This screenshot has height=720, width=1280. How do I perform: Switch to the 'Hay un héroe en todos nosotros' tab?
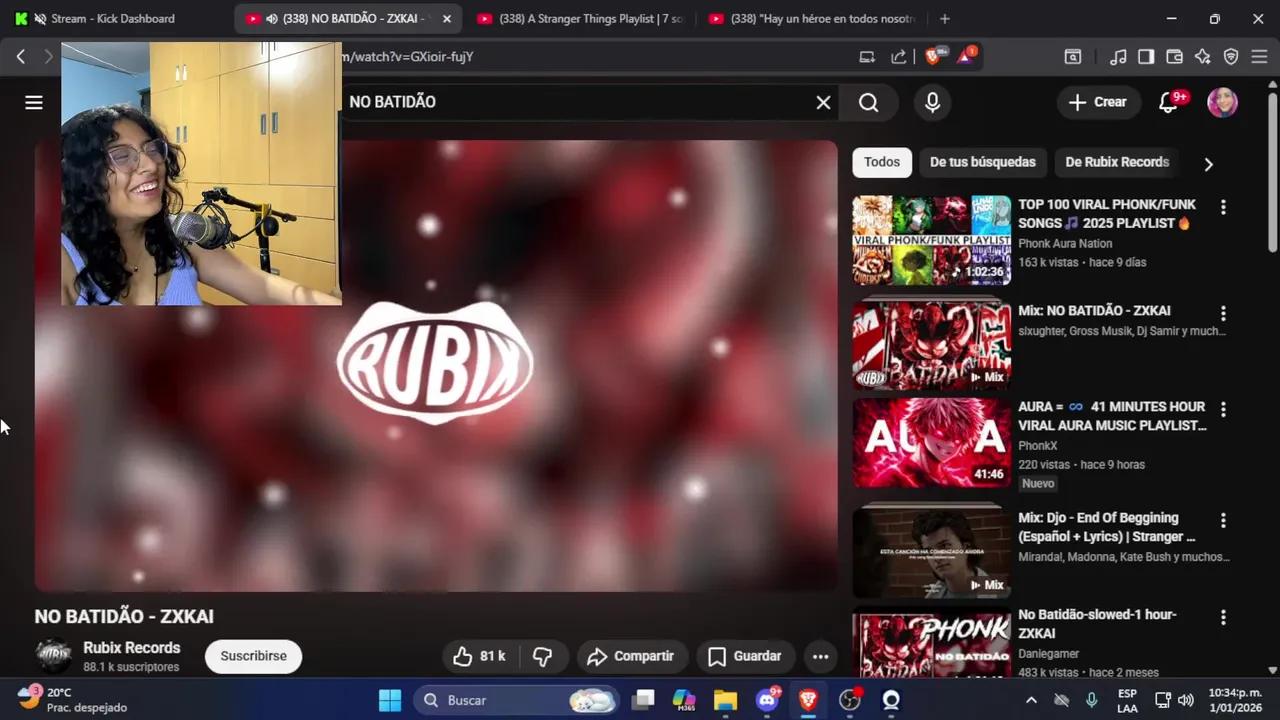coord(814,19)
